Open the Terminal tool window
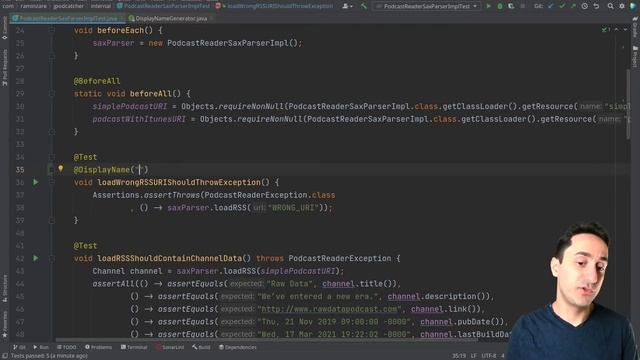This screenshot has width=640, height=360. pos(134,347)
